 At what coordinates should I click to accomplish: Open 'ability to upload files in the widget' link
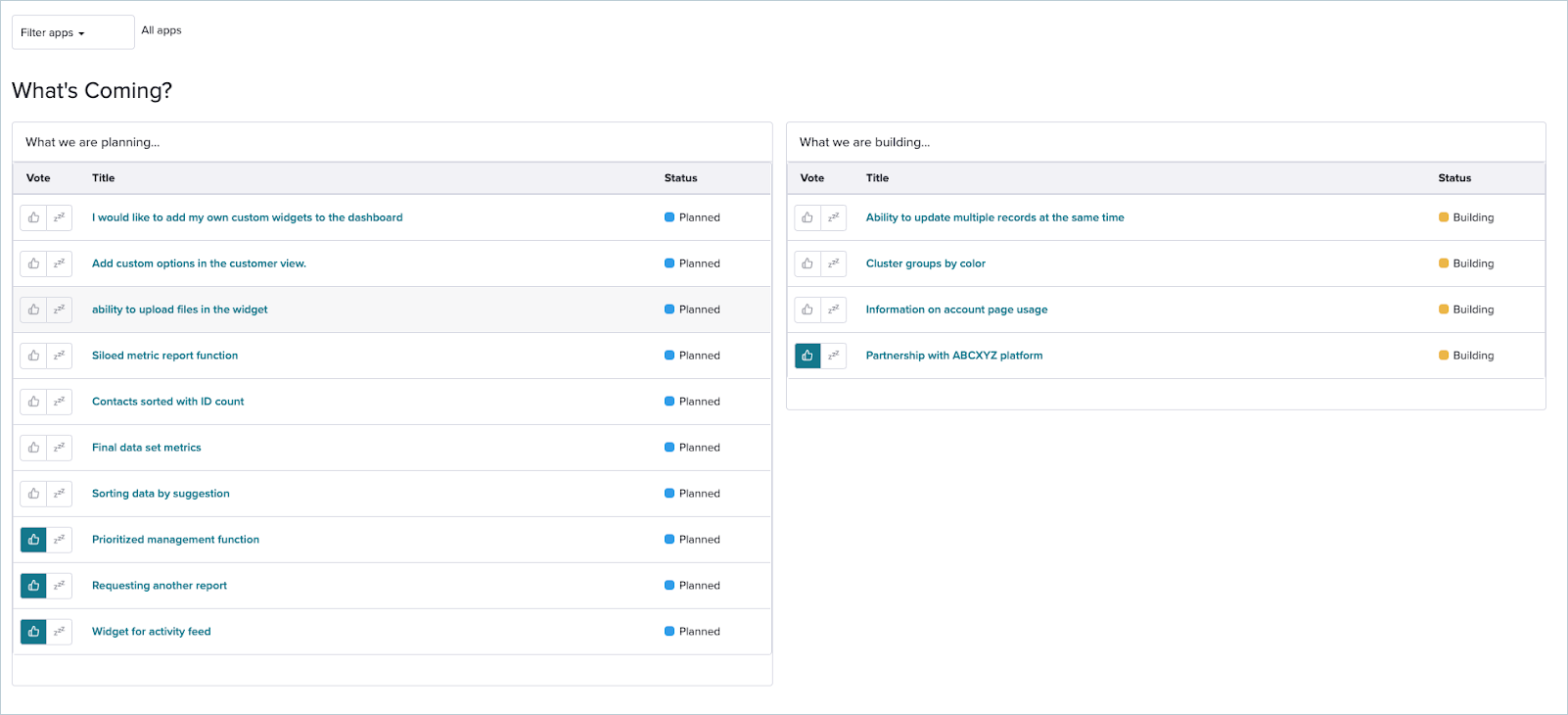[180, 310]
